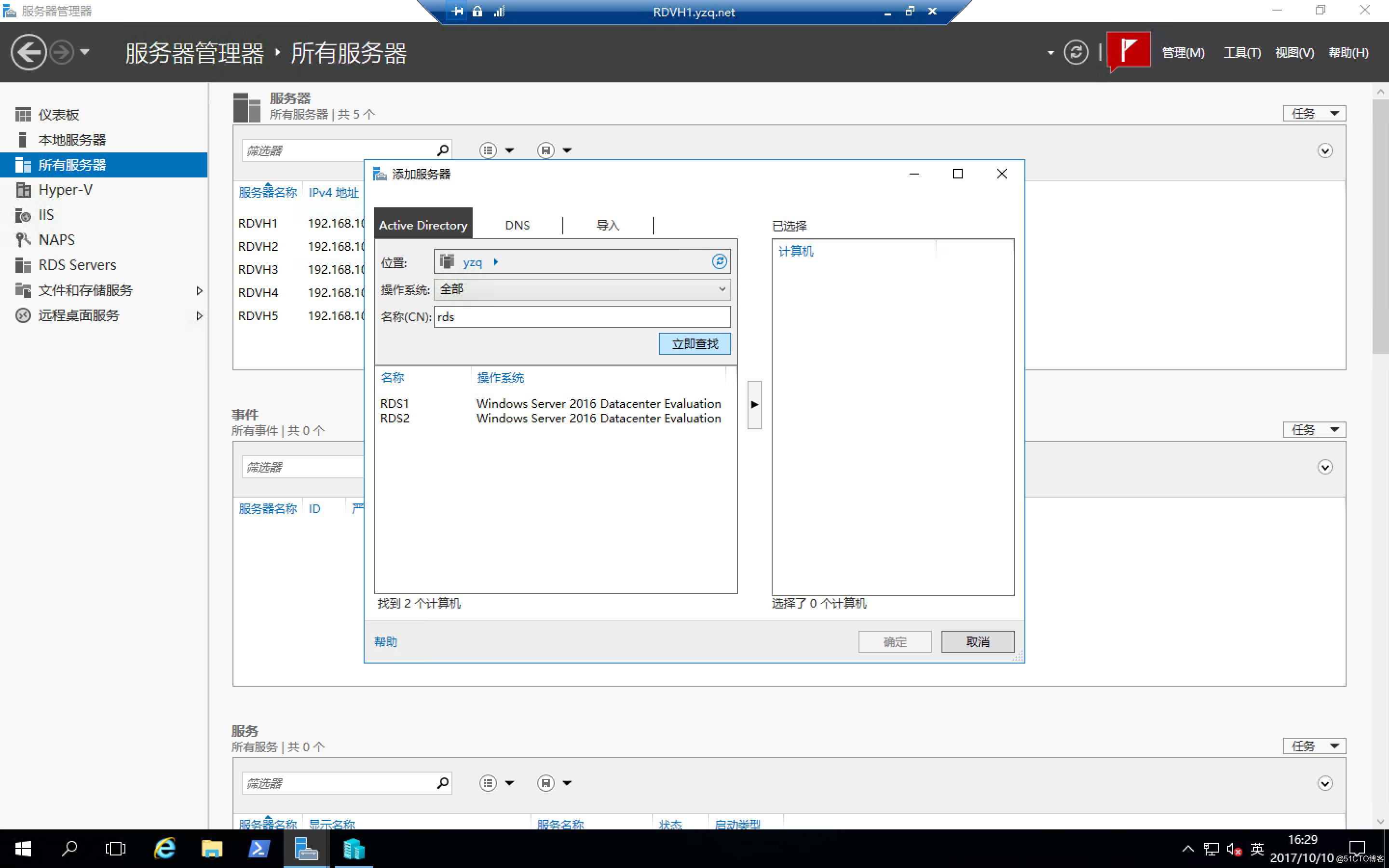Screen dimensions: 1389x868
Task: Open the 操作系统 dropdown showing 全部
Action: pos(582,289)
